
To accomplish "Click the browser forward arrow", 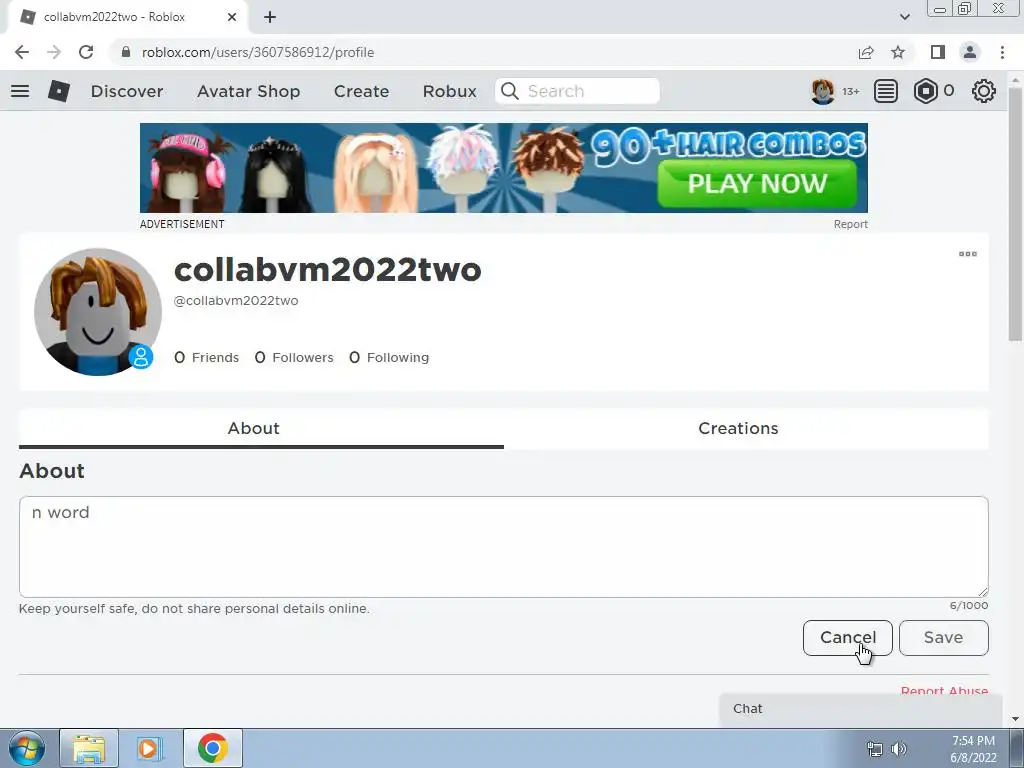I will [54, 52].
